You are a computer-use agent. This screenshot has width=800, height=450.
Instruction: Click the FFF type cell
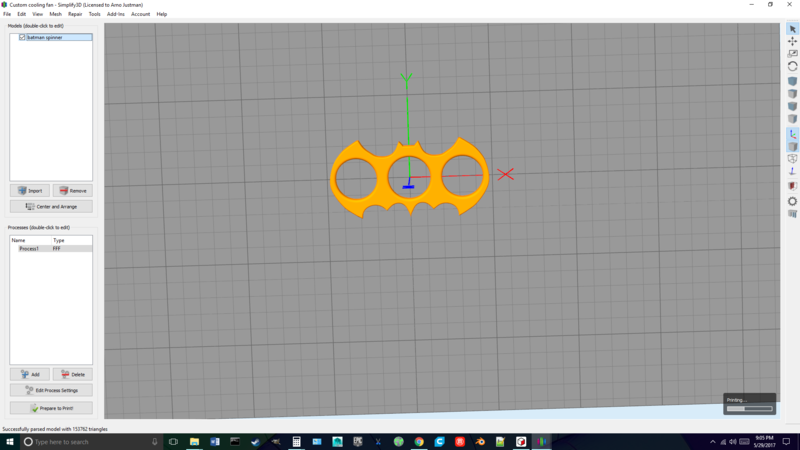57,248
